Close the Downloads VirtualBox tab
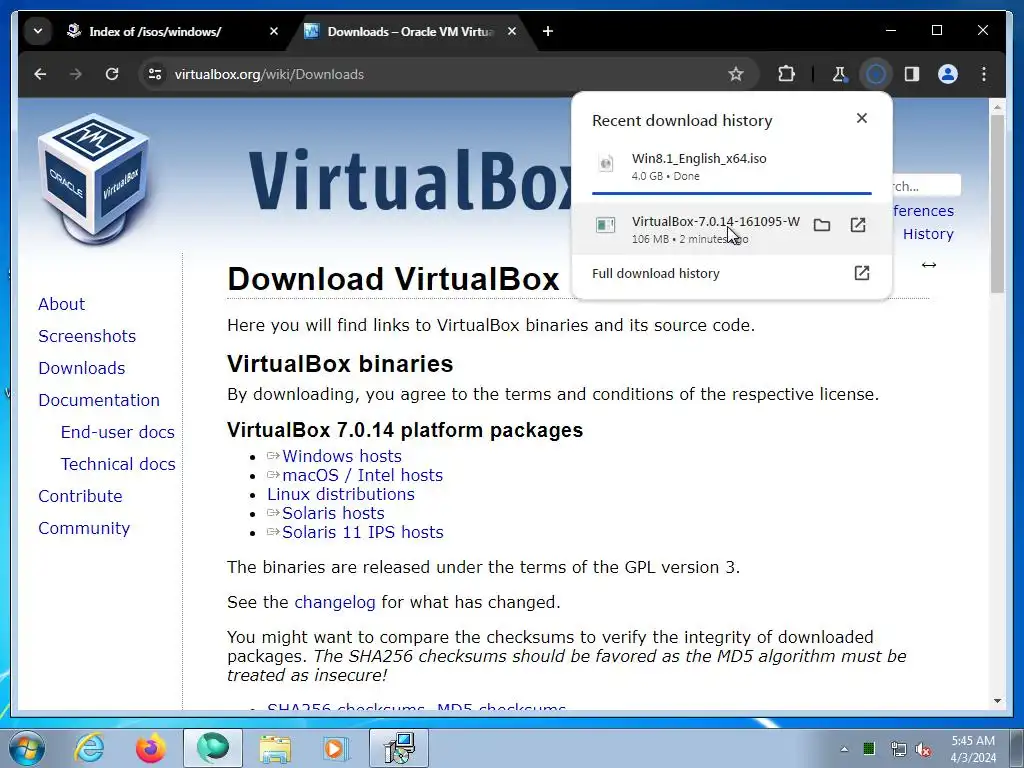Viewport: 1024px width, 768px height. click(512, 31)
